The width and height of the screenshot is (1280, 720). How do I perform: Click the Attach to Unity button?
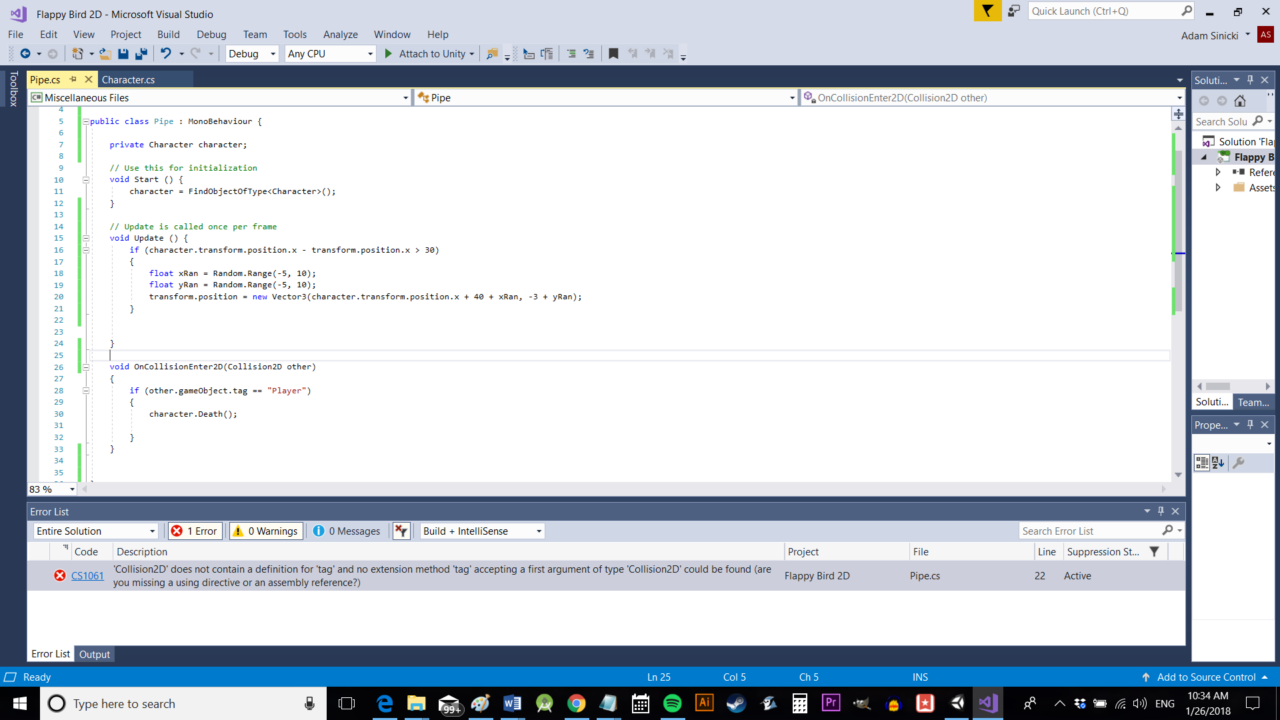425,54
